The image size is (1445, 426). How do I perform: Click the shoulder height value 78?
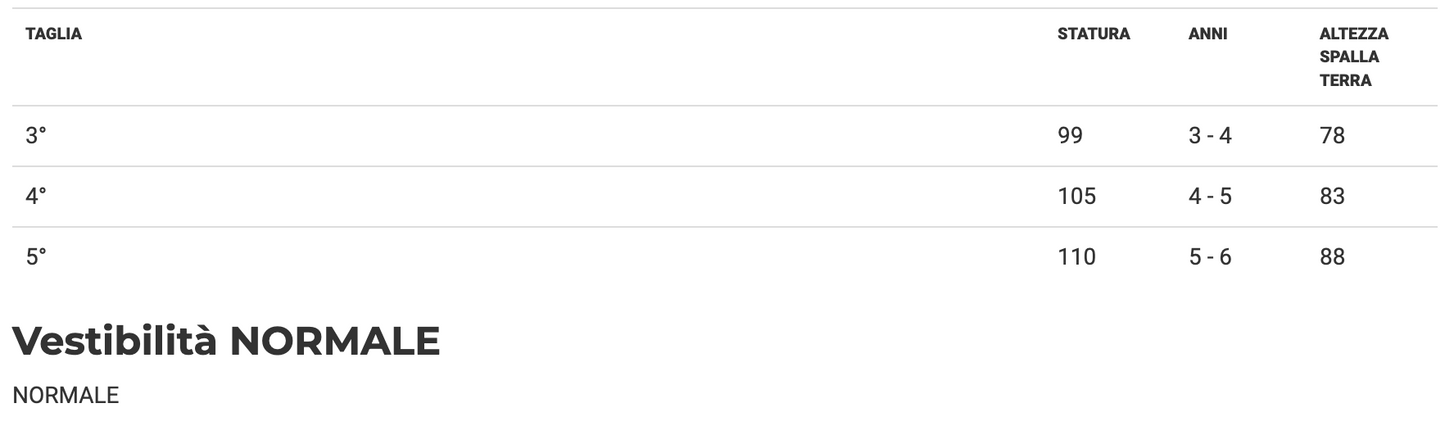click(x=1332, y=135)
